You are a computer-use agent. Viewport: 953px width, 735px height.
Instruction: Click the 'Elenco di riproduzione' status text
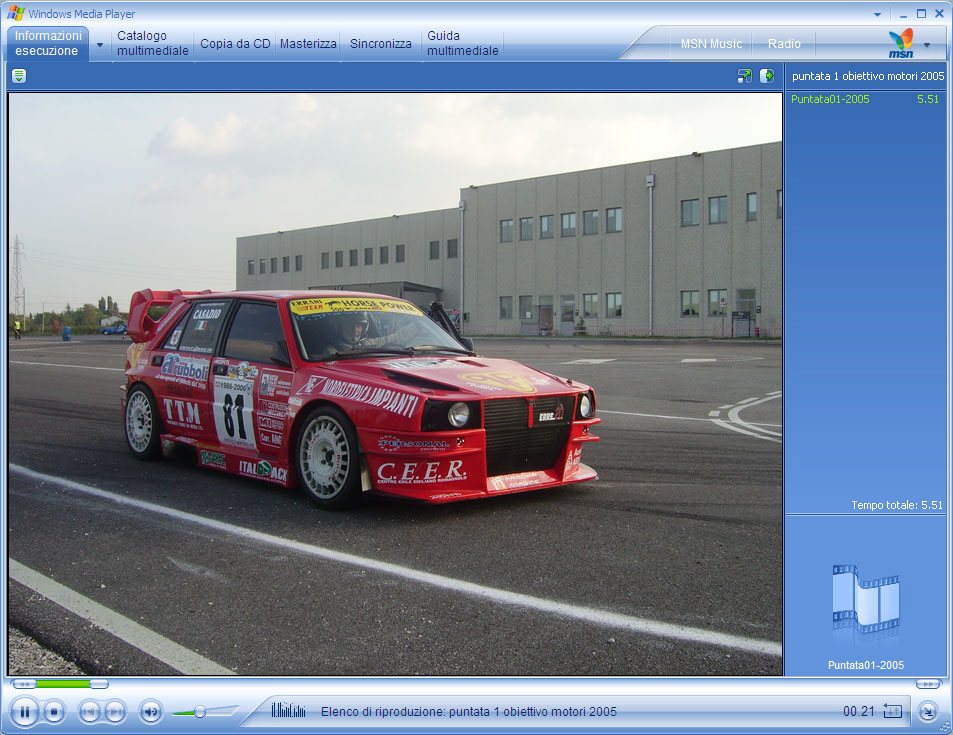click(469, 711)
